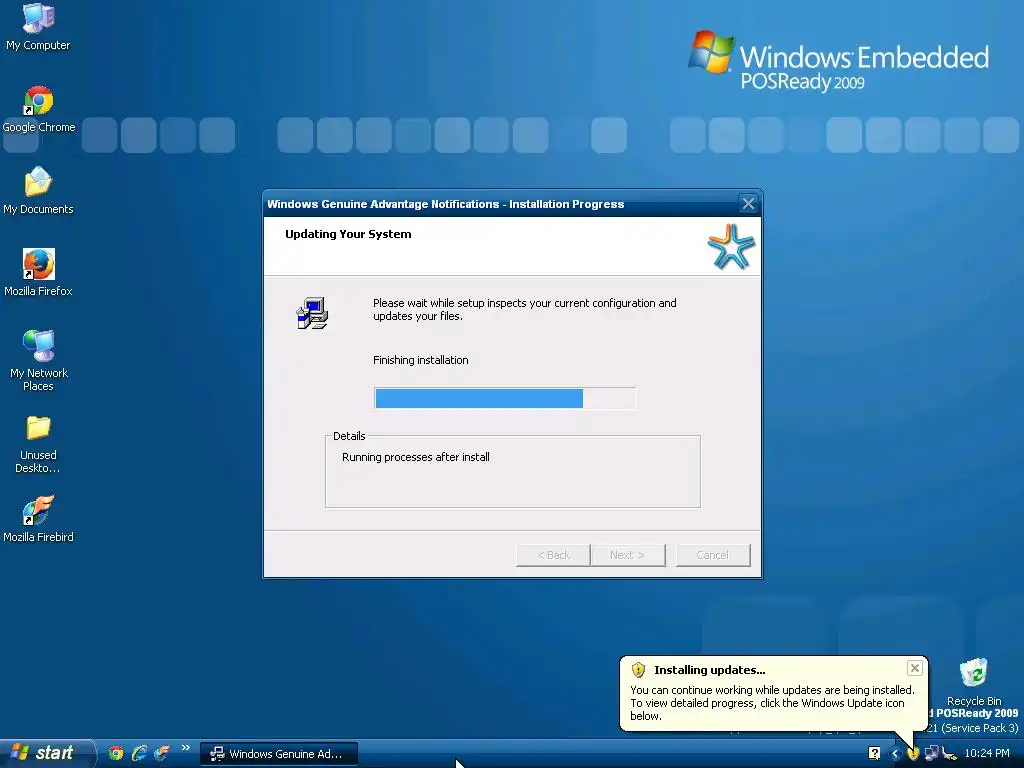The height and width of the screenshot is (768, 1024).
Task: Launch Chrome from the Quick Launch bar
Action: pos(116,753)
